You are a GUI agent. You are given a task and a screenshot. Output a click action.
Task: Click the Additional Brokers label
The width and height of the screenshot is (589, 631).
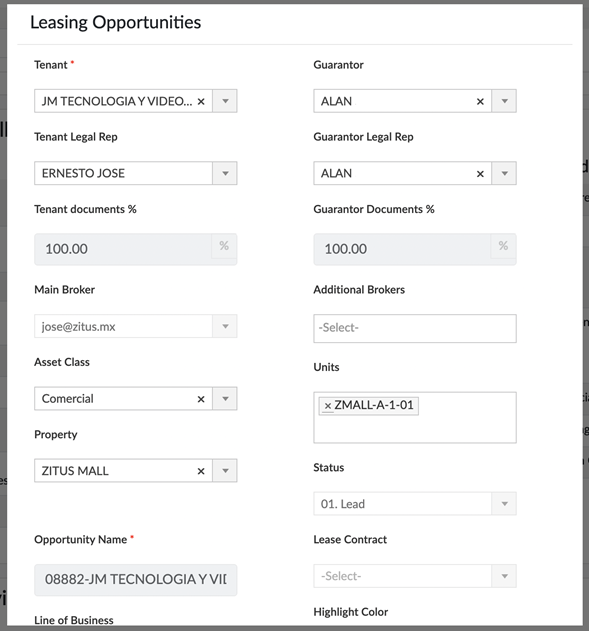359,290
